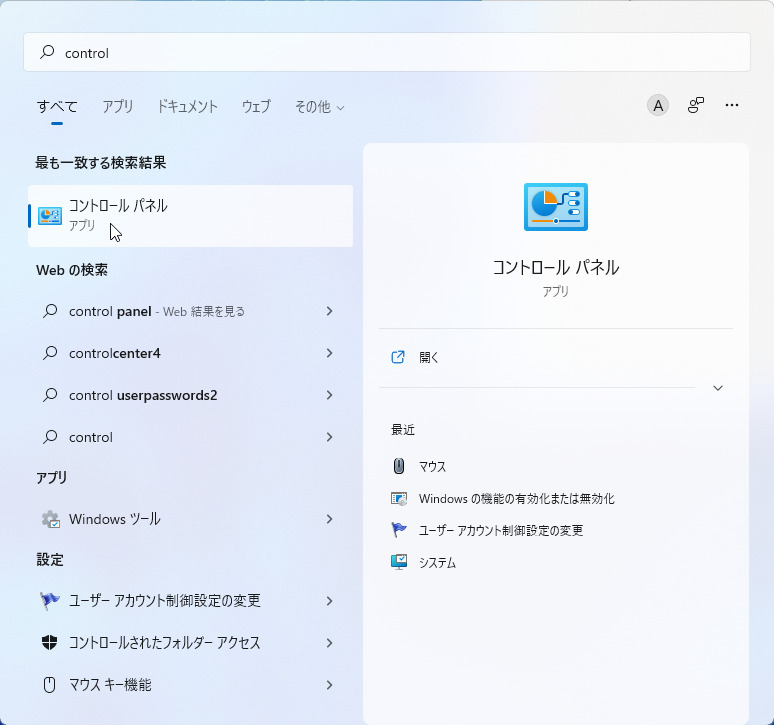The height and width of the screenshot is (725, 774).
Task: Expand the Windows ツール chevron
Action: point(329,519)
